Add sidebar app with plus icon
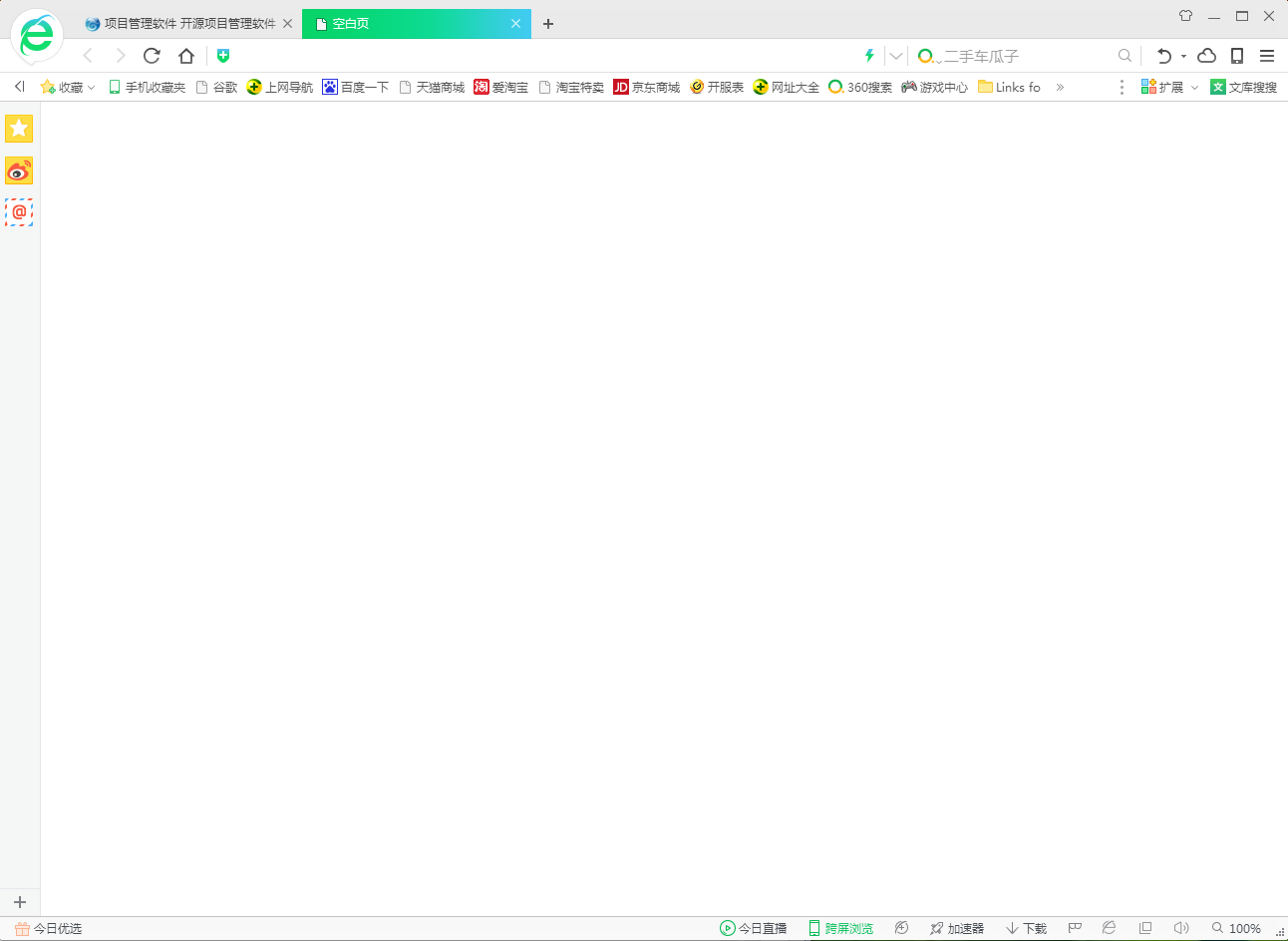 click(x=19, y=902)
